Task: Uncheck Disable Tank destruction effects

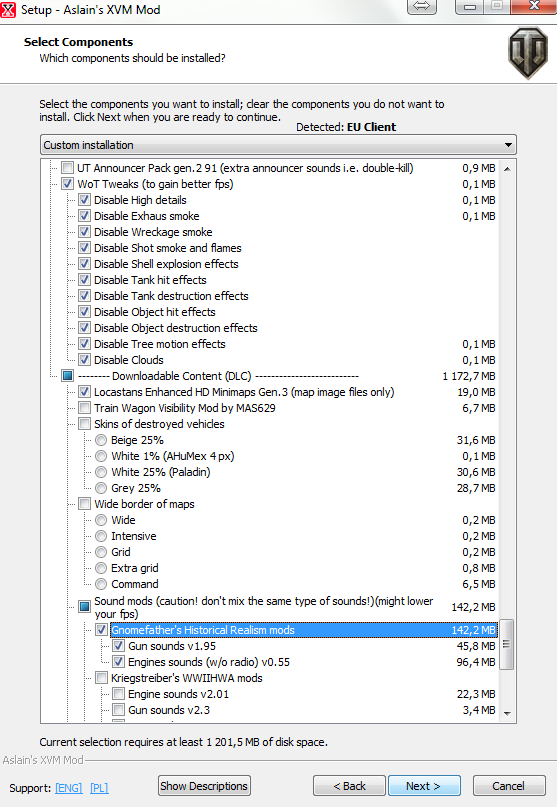Action: coord(84,295)
